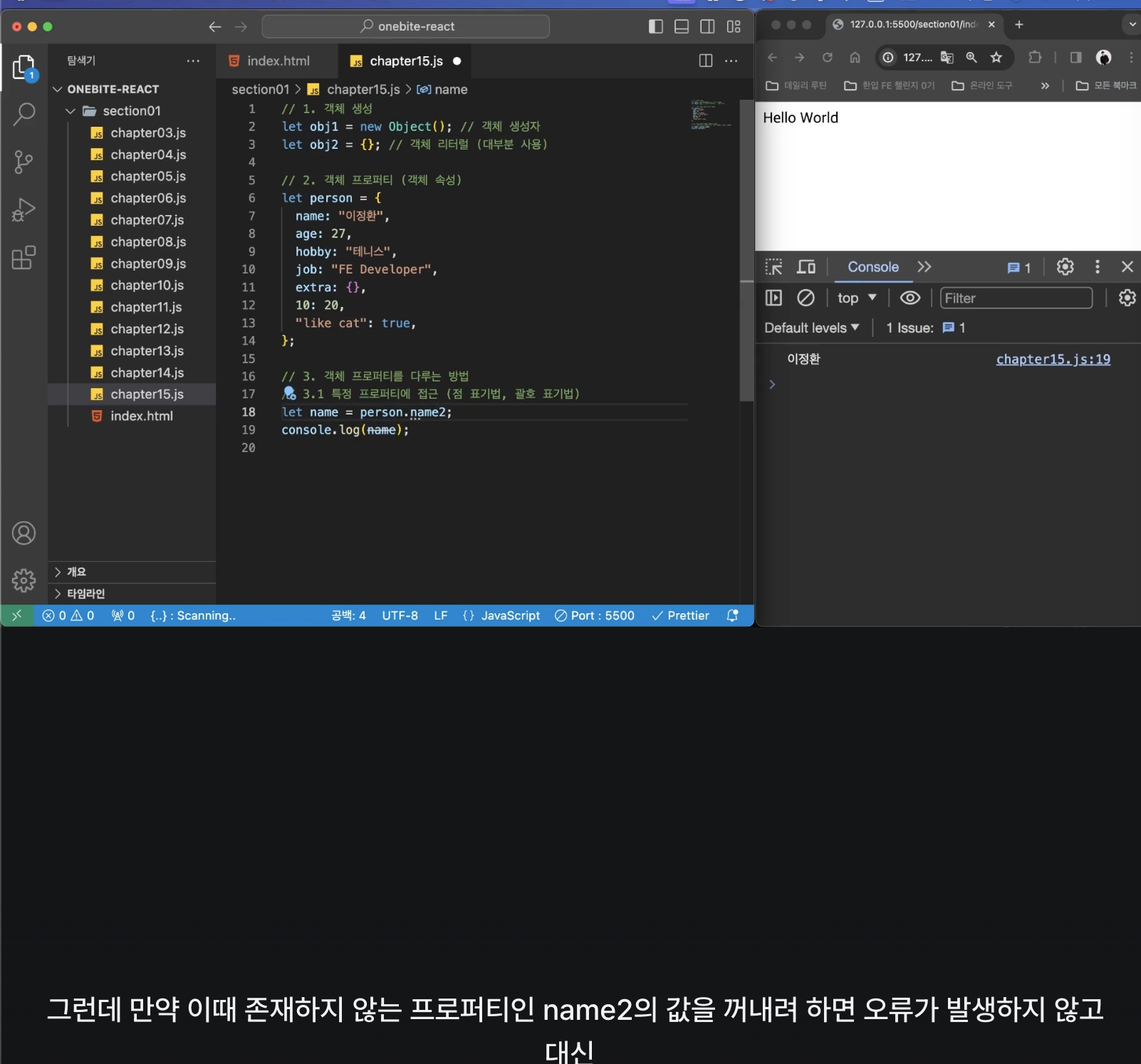Open the Run and Debug view
The height and width of the screenshot is (1064, 1141).
pos(24,210)
